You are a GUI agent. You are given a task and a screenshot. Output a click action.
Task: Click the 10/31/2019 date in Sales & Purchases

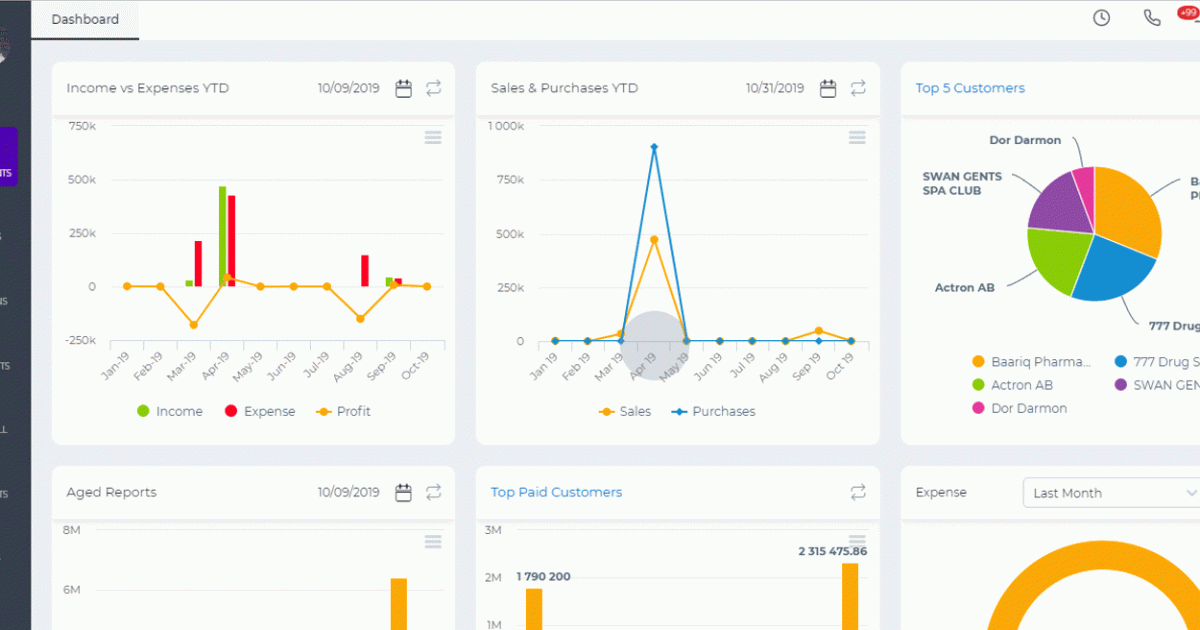coord(775,88)
